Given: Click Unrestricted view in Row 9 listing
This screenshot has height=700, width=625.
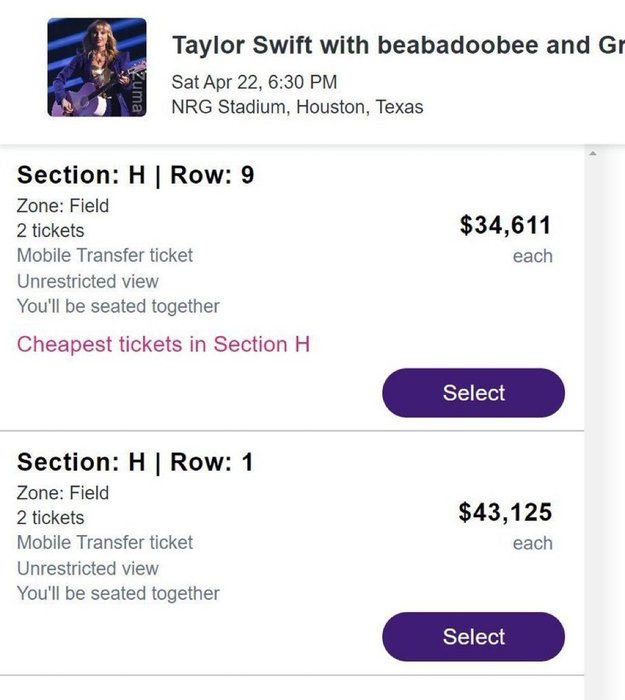Looking at the screenshot, I should [88, 281].
